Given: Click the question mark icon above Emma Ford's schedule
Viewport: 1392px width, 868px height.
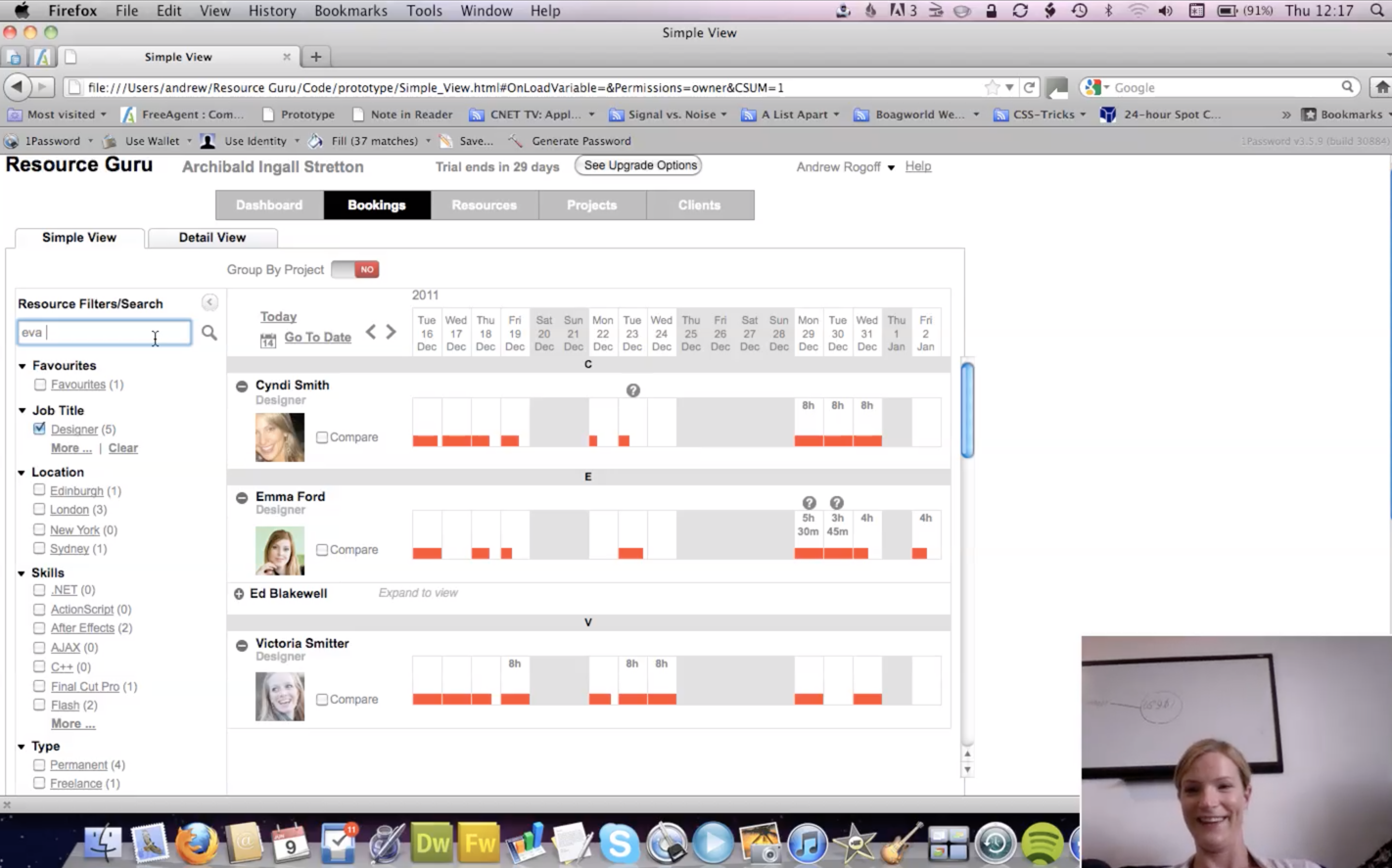Looking at the screenshot, I should [809, 502].
